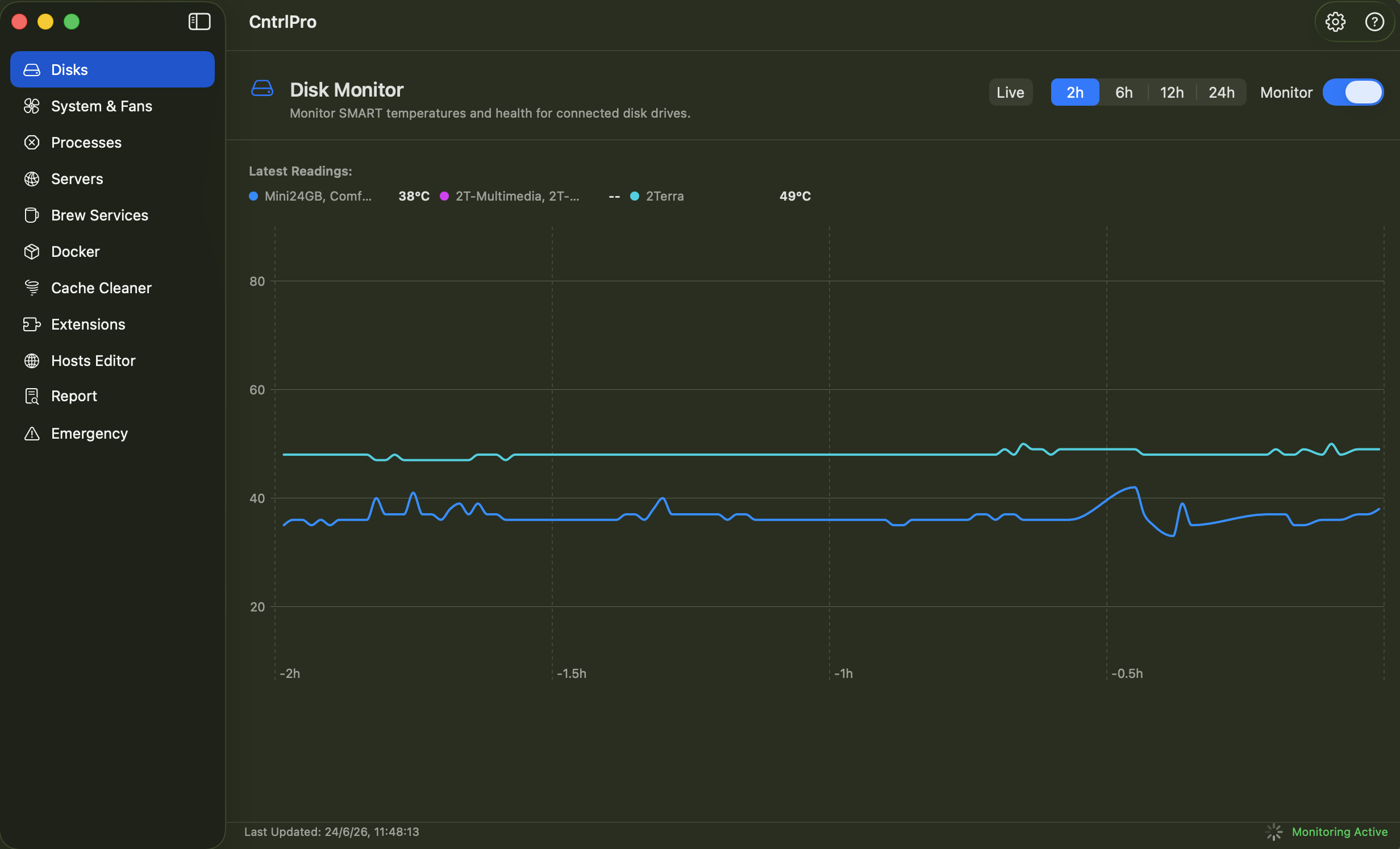Screen dimensions: 1400x849
Task: Click the Disk Monitor header drive icon
Action: [262, 89]
